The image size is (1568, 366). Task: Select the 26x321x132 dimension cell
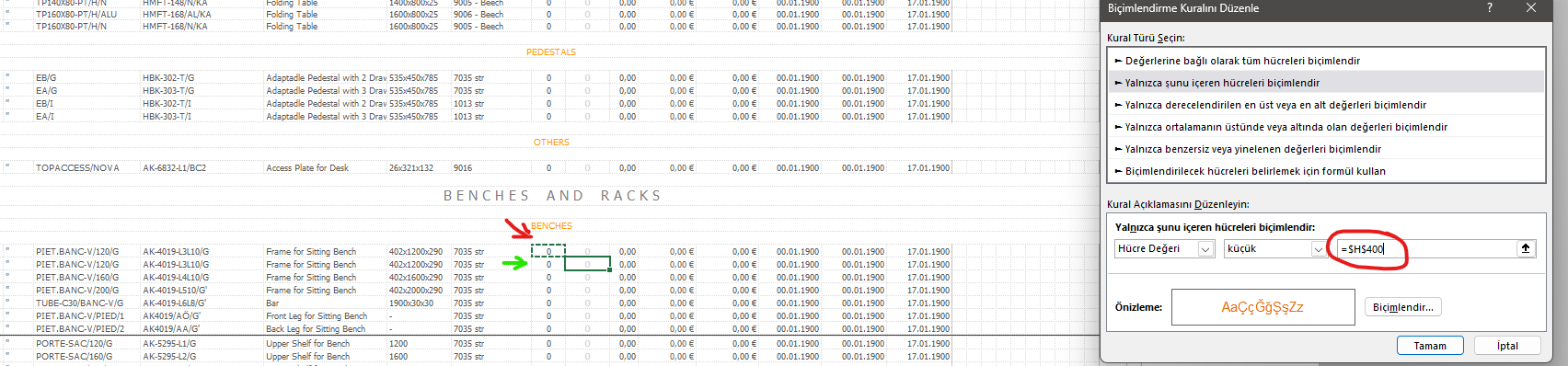point(411,168)
